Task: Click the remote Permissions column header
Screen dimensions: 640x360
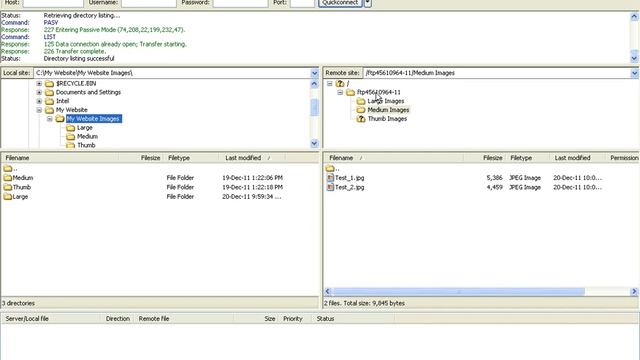Action: point(622,158)
